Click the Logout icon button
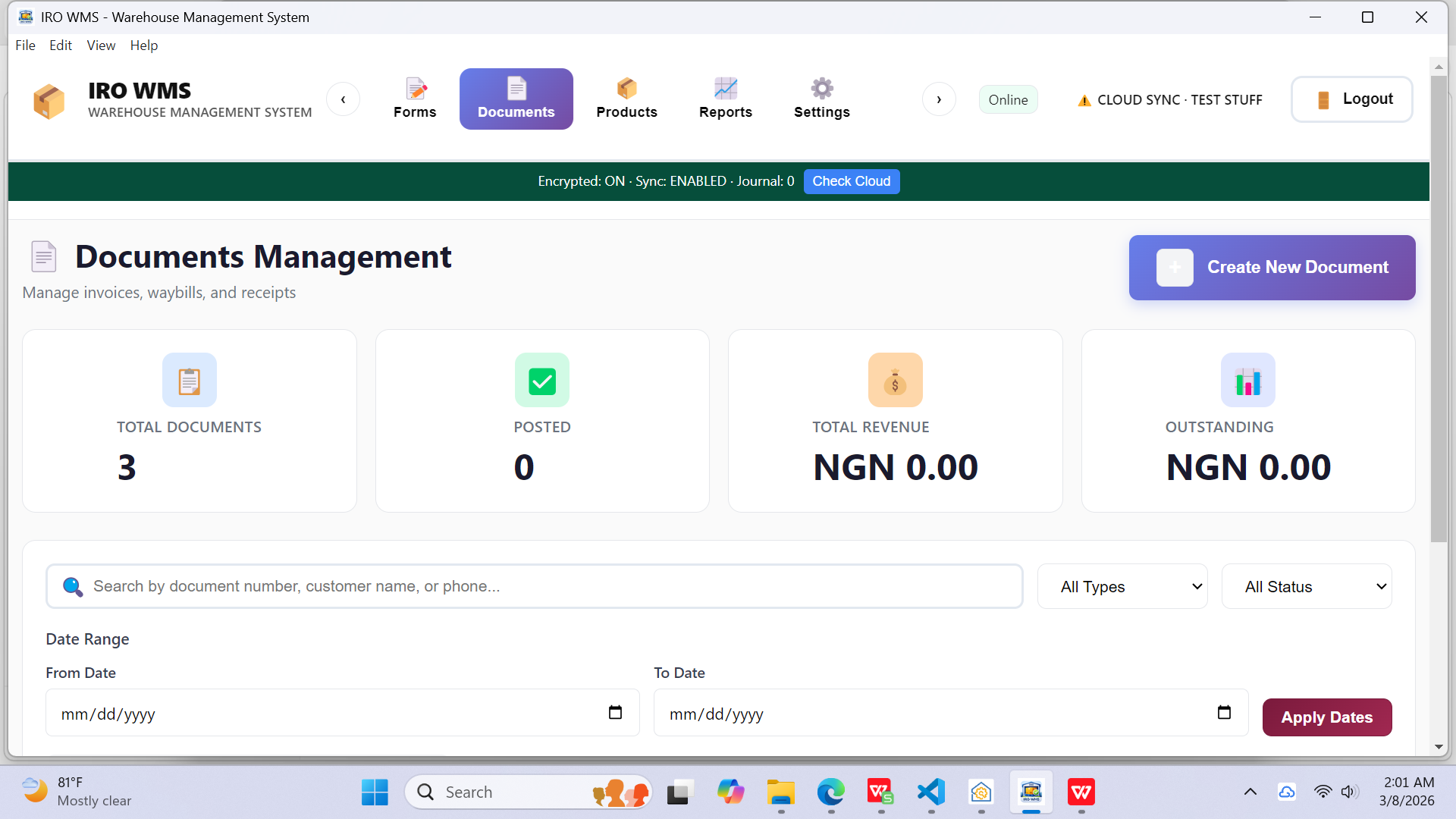This screenshot has height=819, width=1456. coord(1324,99)
